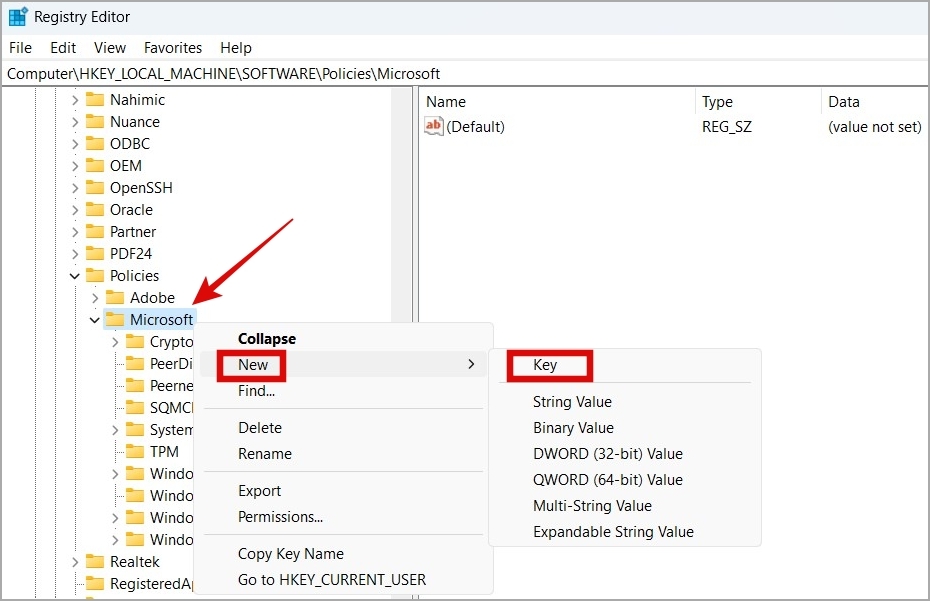Click the ODBC folder icon

(x=95, y=143)
